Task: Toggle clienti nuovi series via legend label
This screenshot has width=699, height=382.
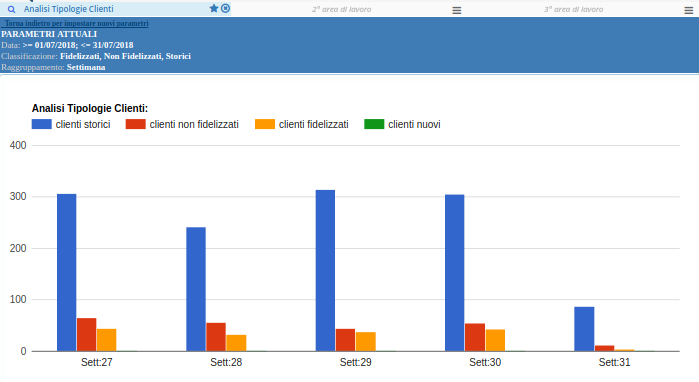Action: (414, 124)
